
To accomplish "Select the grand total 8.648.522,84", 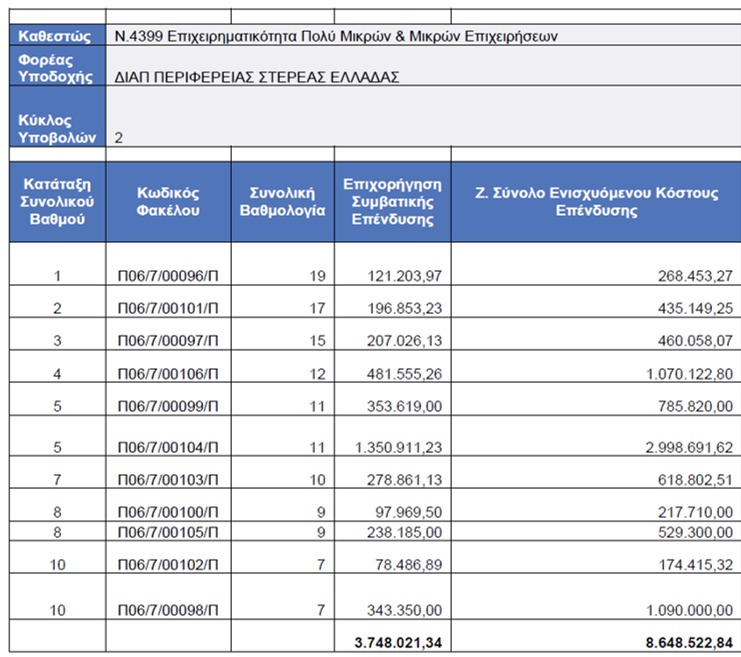I will tap(689, 642).
